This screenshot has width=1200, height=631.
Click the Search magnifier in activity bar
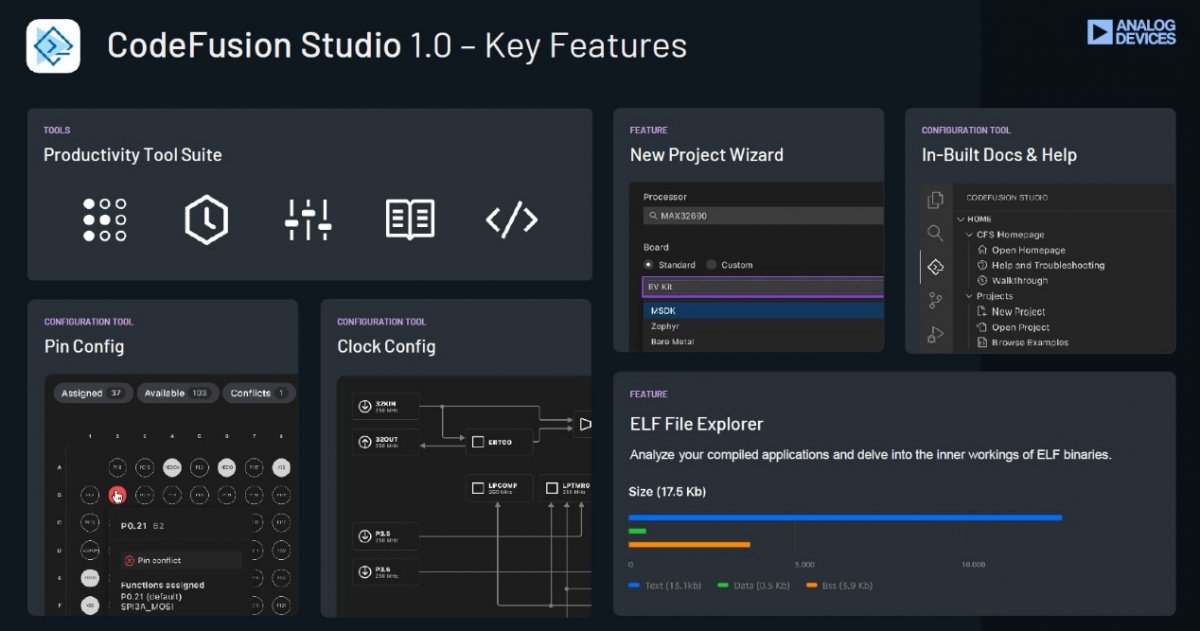coord(935,233)
